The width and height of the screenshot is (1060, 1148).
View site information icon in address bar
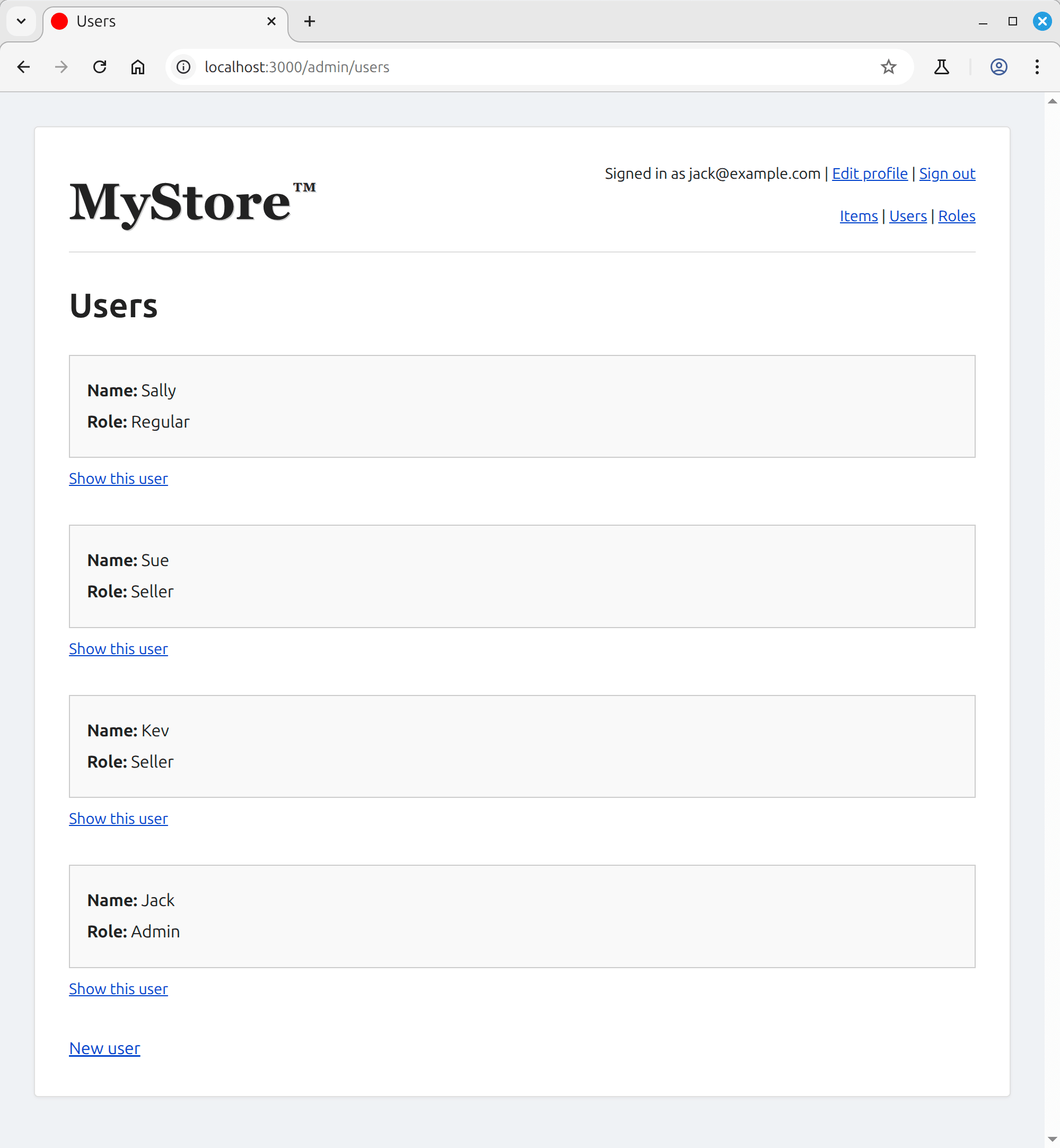coord(183,67)
